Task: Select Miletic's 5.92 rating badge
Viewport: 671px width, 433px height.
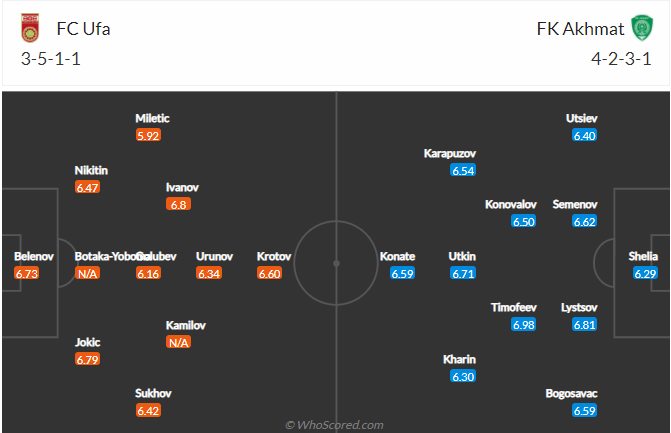Action: click(148, 136)
